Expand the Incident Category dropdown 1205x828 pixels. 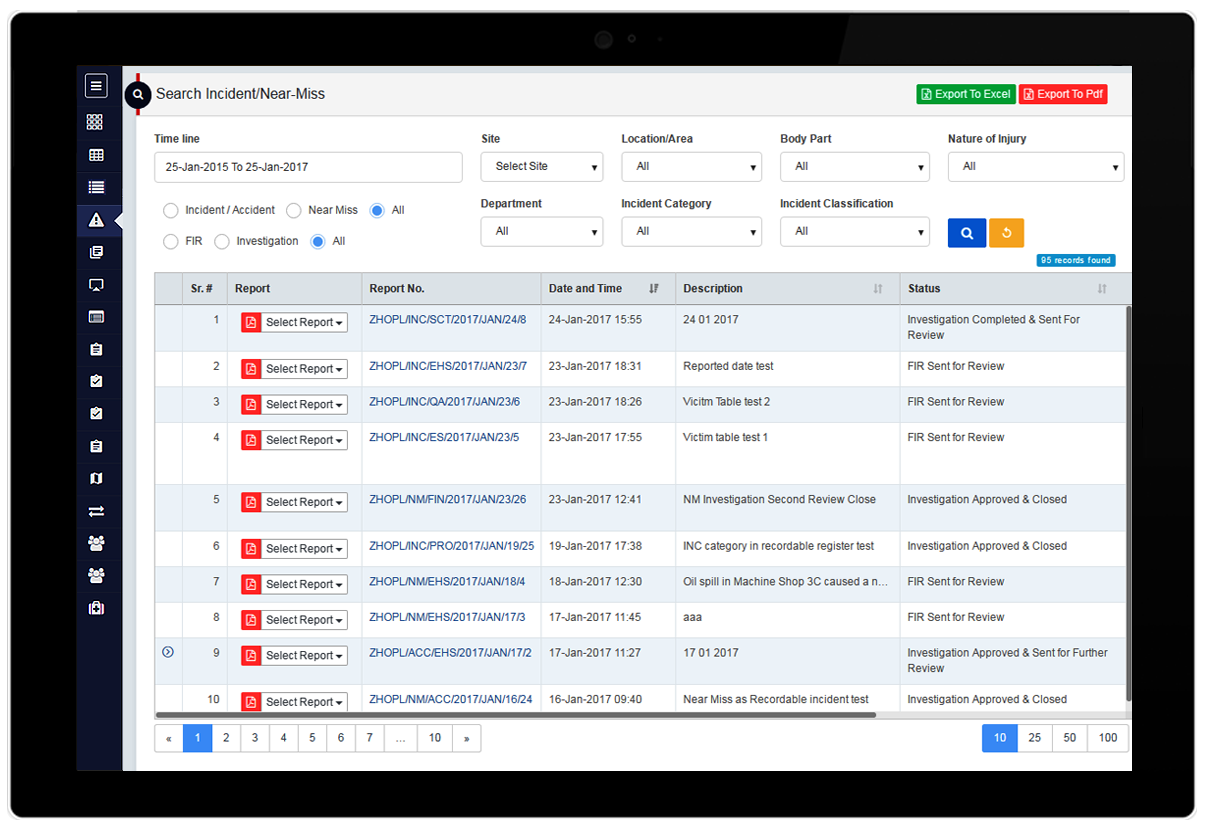pos(691,232)
